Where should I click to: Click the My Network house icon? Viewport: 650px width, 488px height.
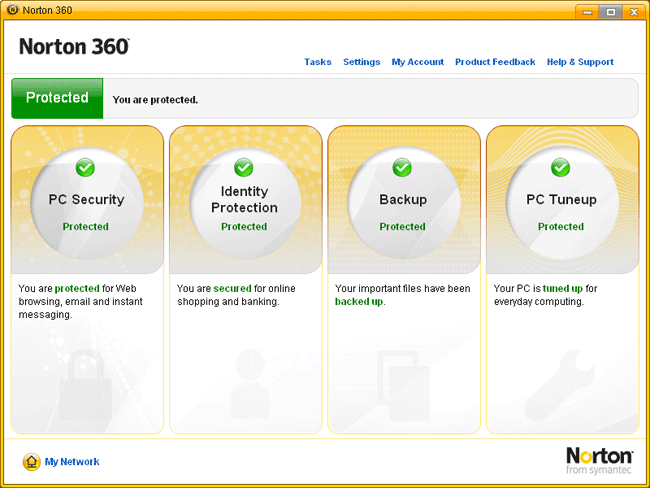(x=32, y=461)
